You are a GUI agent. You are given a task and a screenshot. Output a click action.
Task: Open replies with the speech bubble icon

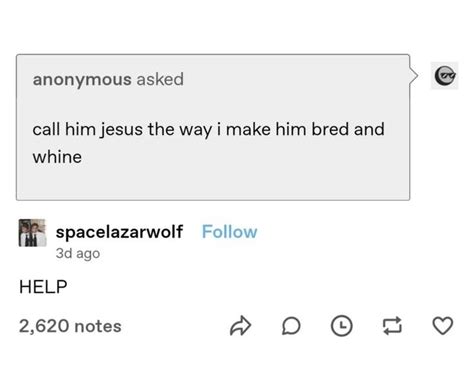point(291,326)
